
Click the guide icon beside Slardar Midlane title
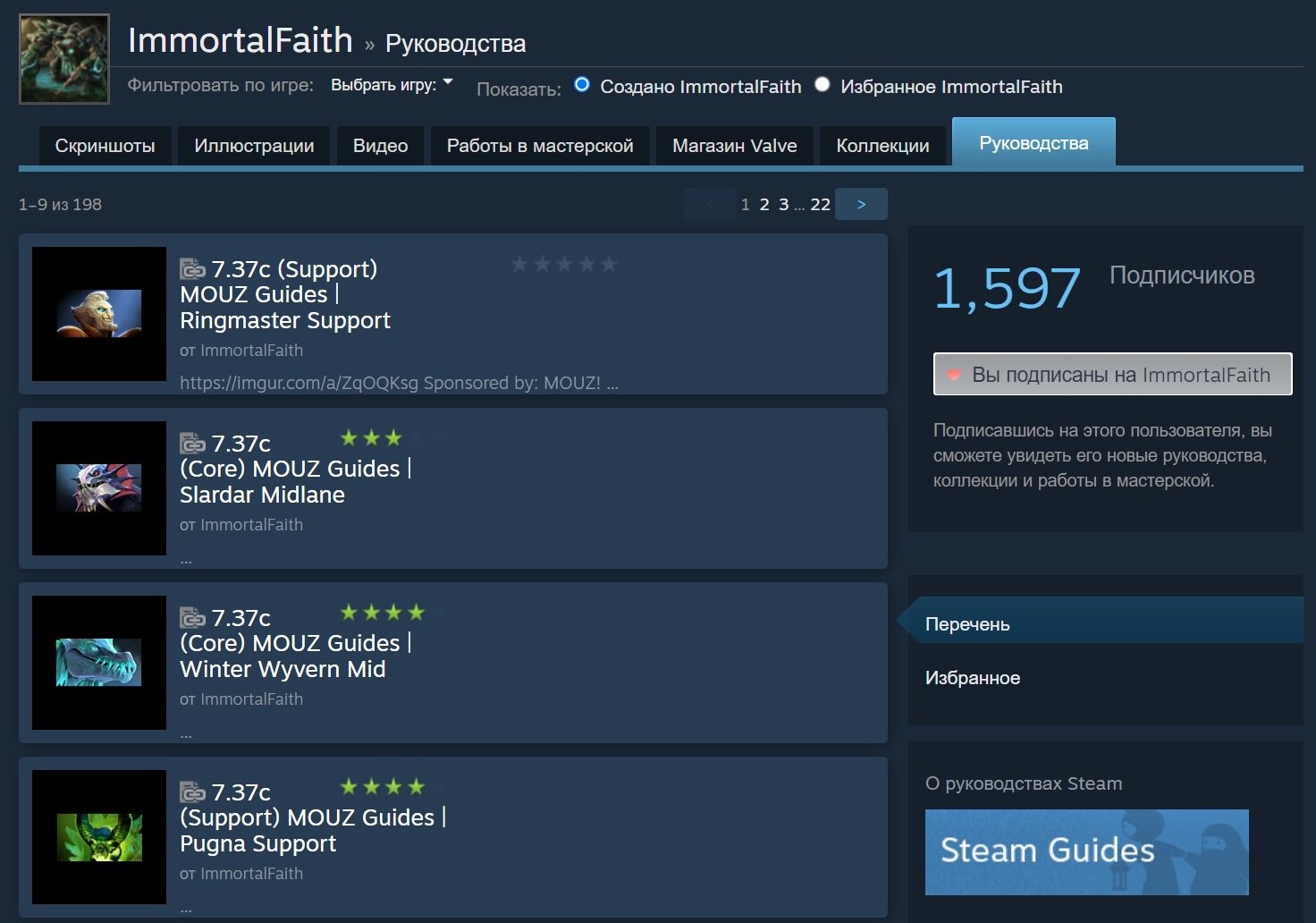[192, 443]
